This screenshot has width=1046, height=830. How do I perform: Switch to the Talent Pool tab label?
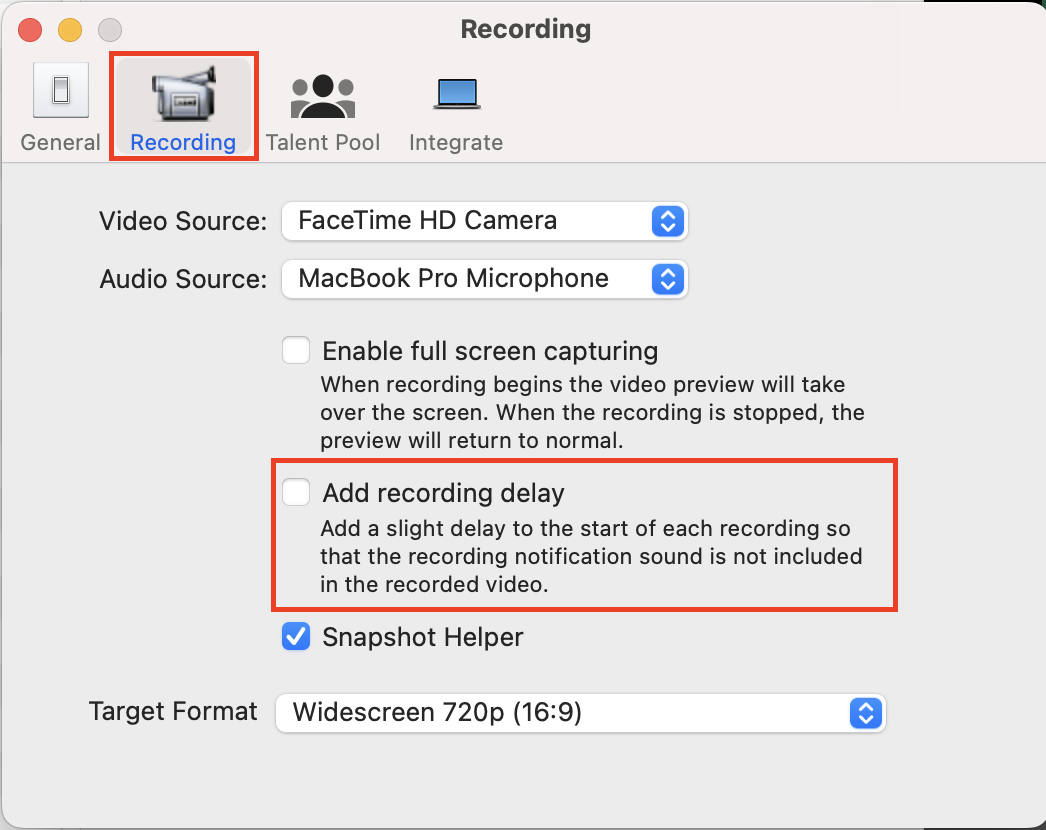[x=323, y=142]
